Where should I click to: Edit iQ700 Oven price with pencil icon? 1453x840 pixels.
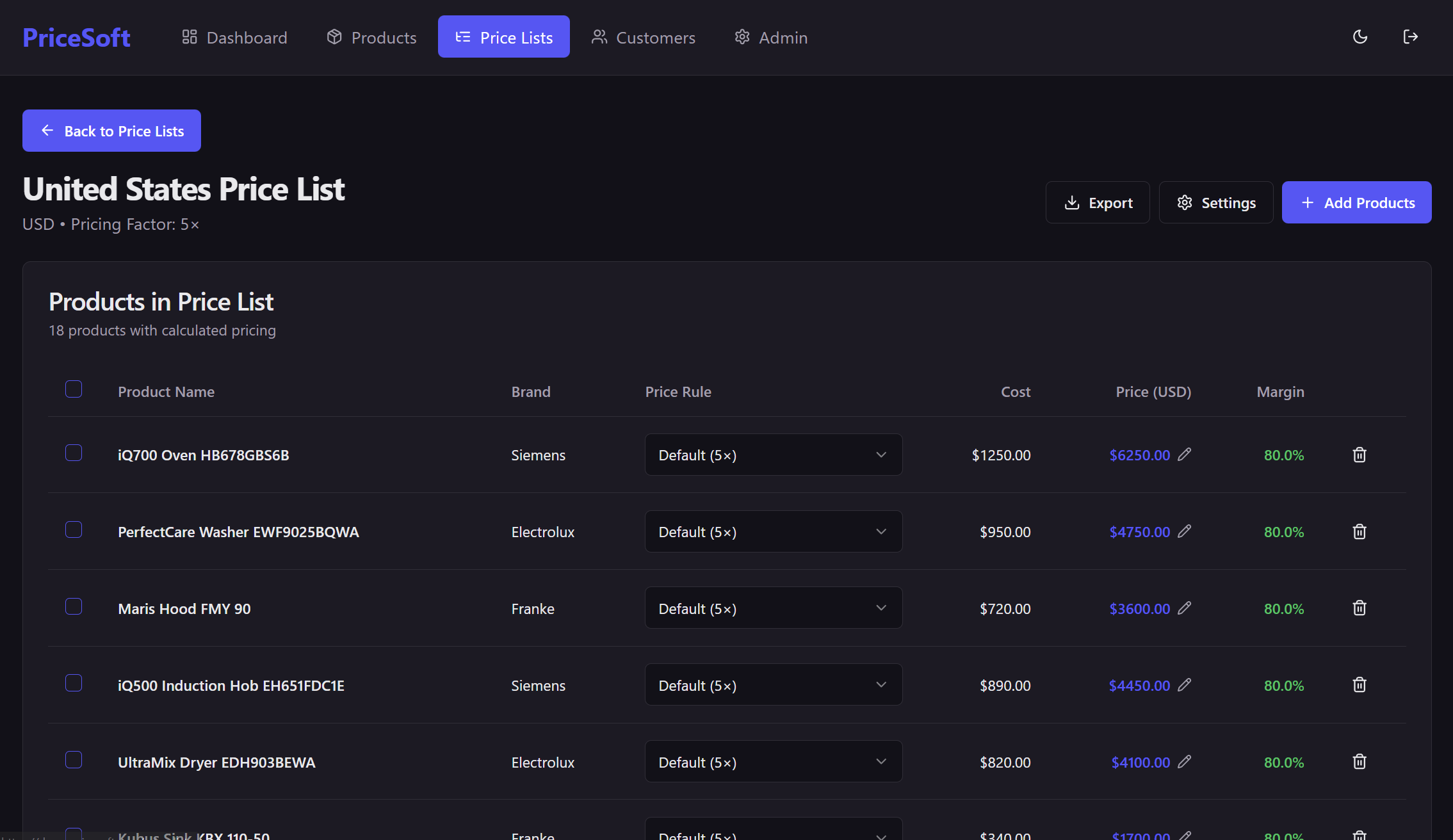tap(1185, 455)
